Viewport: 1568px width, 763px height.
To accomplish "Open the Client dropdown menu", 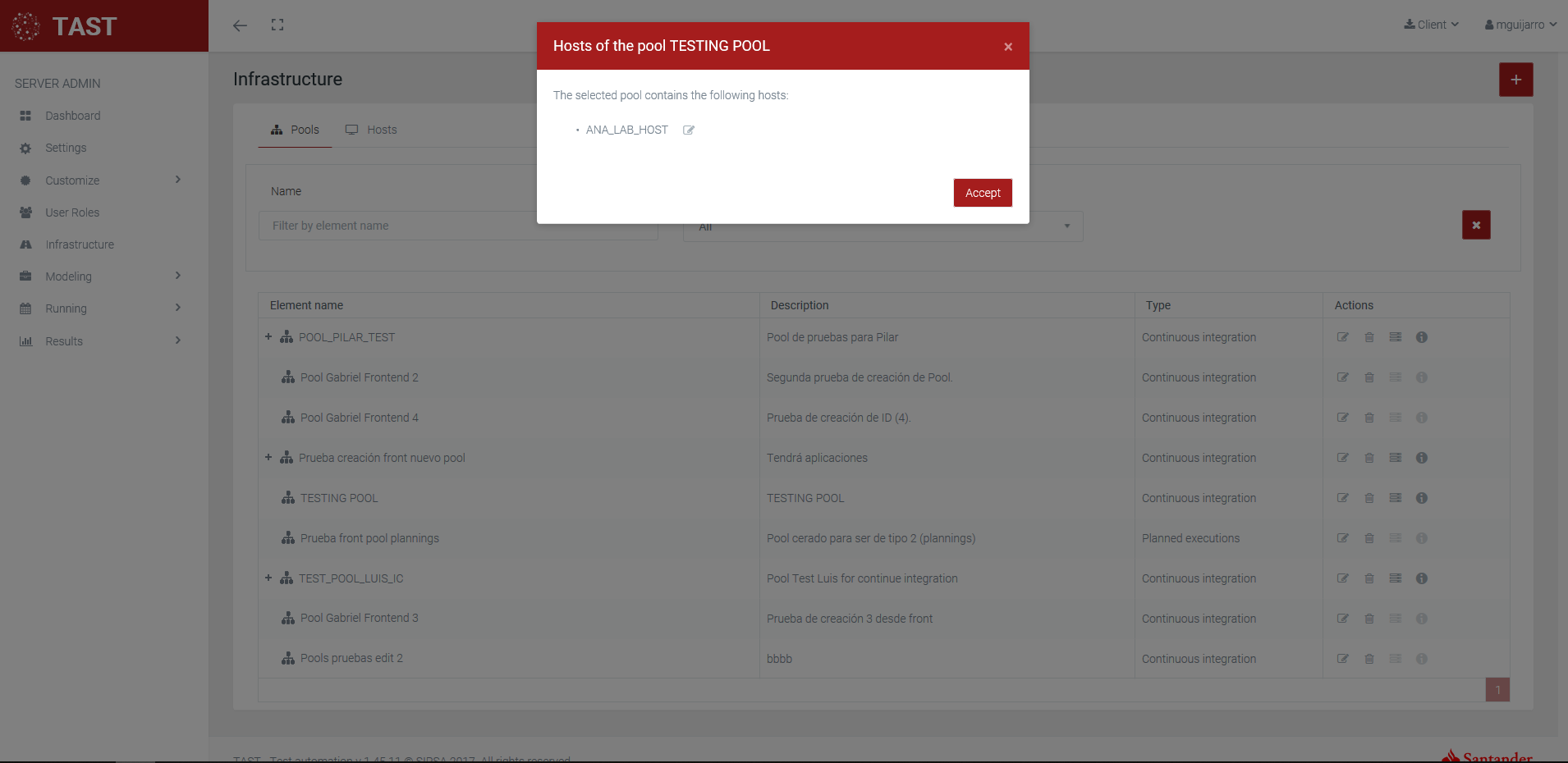I will point(1431,25).
